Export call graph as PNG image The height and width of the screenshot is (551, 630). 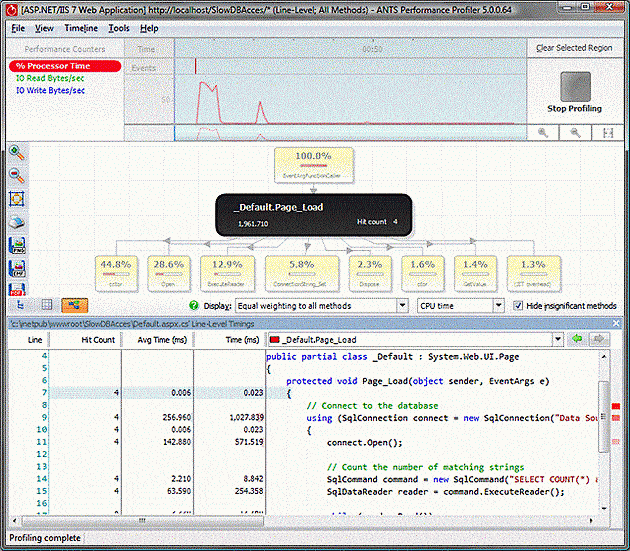click(17, 245)
